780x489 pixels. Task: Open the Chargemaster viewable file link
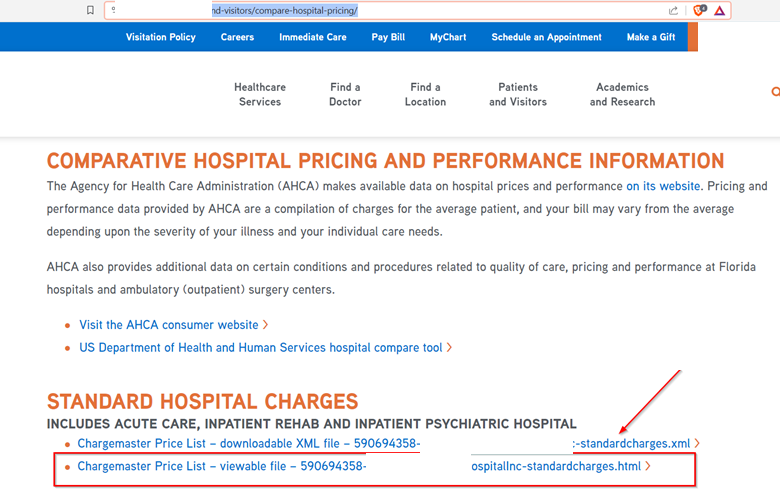pos(359,466)
